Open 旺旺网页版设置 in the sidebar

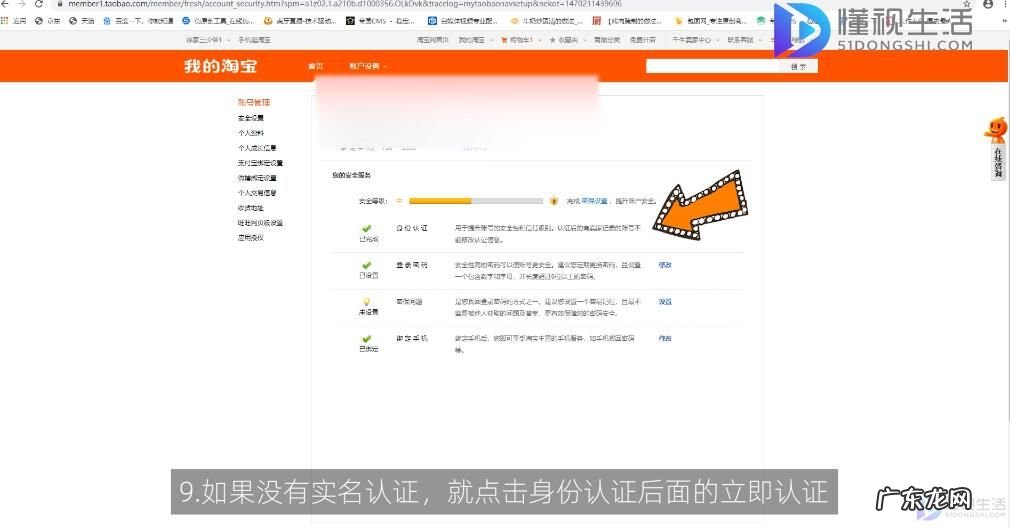(x=260, y=223)
